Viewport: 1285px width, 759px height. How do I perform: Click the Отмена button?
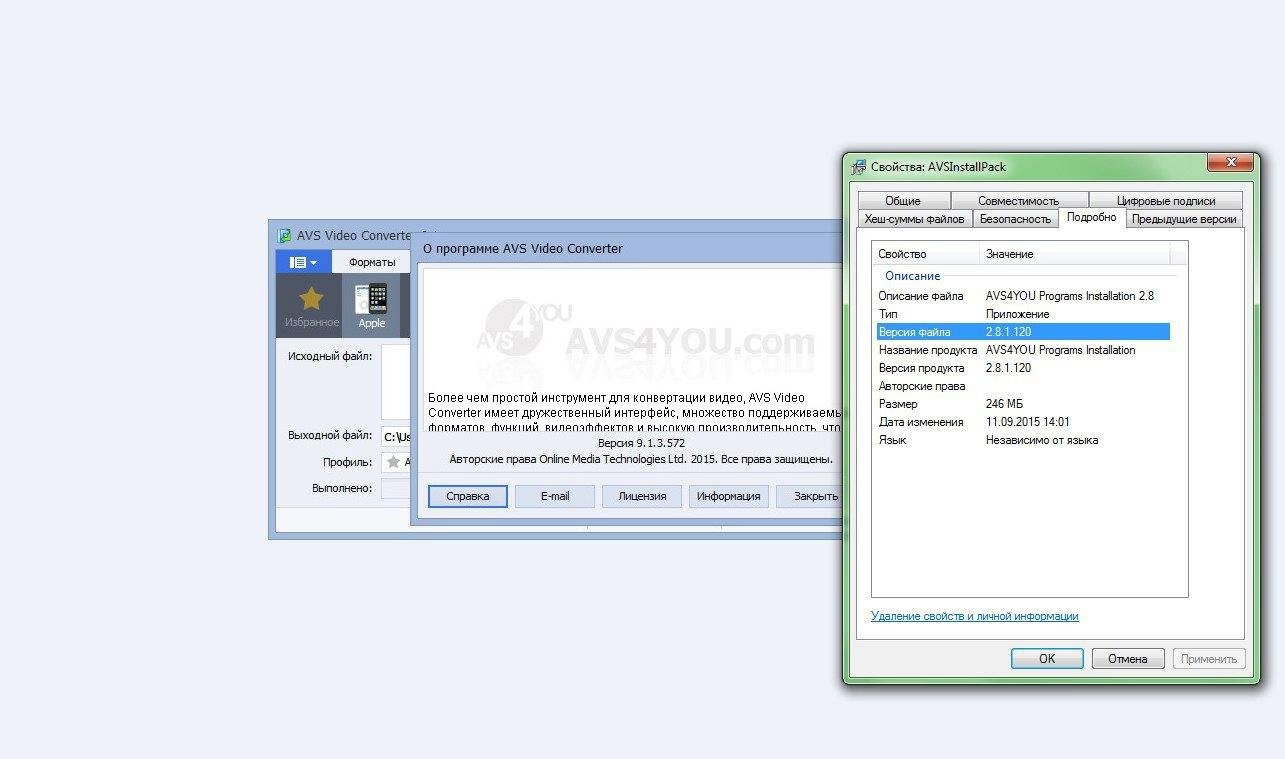1127,659
